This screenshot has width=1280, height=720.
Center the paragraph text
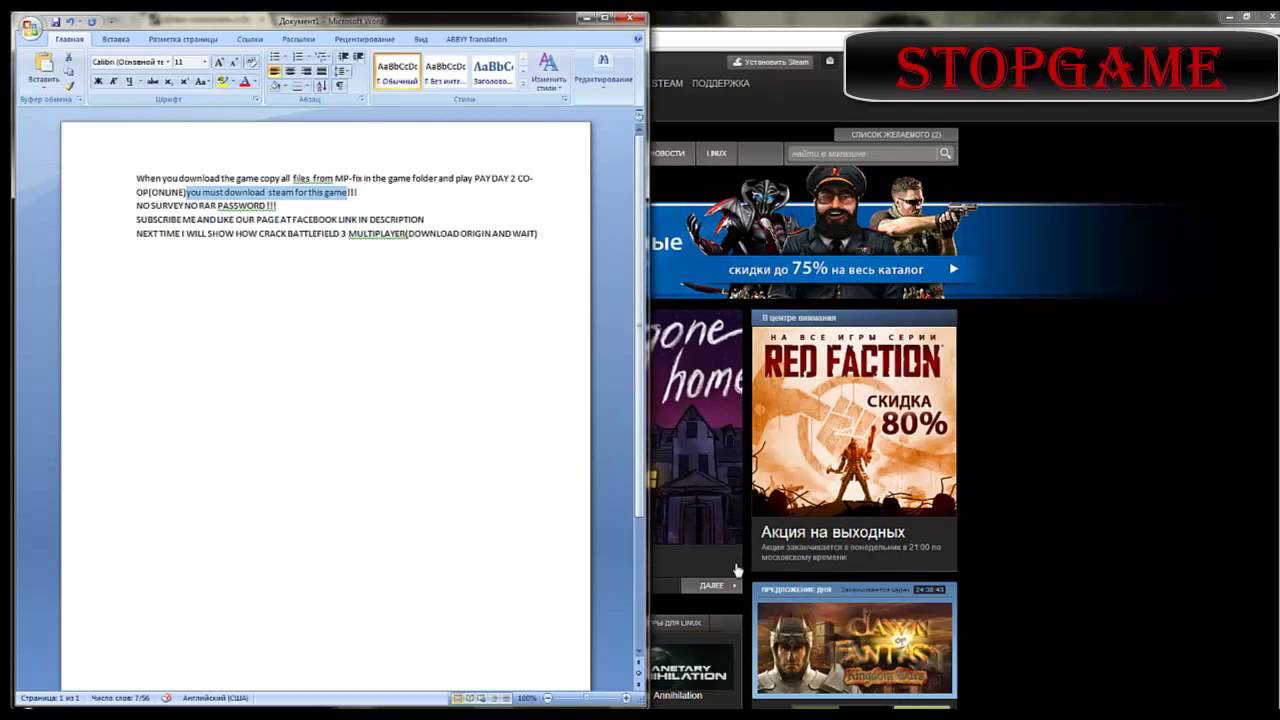coord(290,72)
